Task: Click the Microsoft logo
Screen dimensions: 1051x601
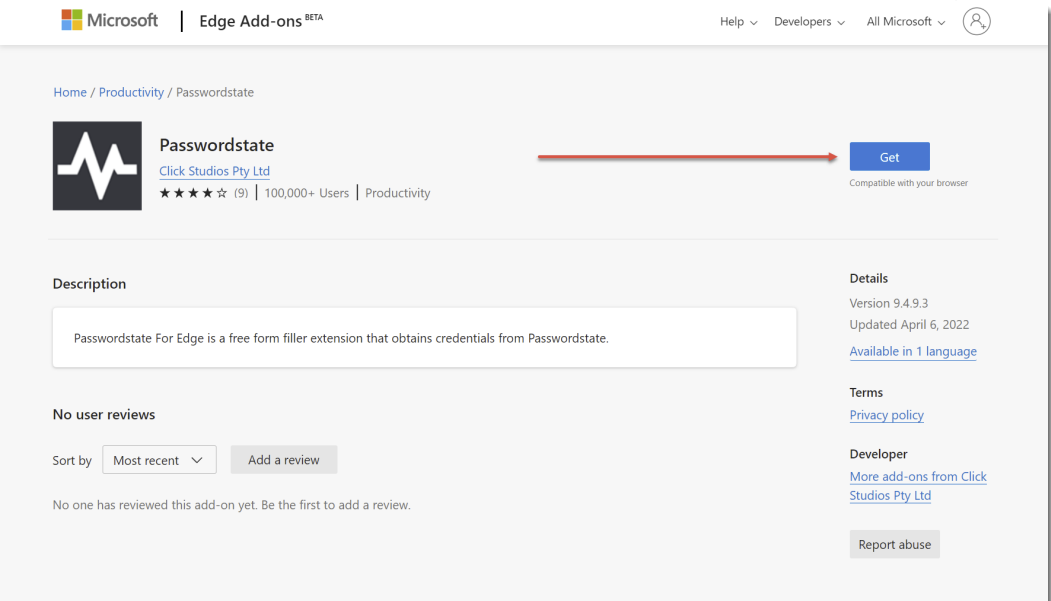Action: point(109,20)
